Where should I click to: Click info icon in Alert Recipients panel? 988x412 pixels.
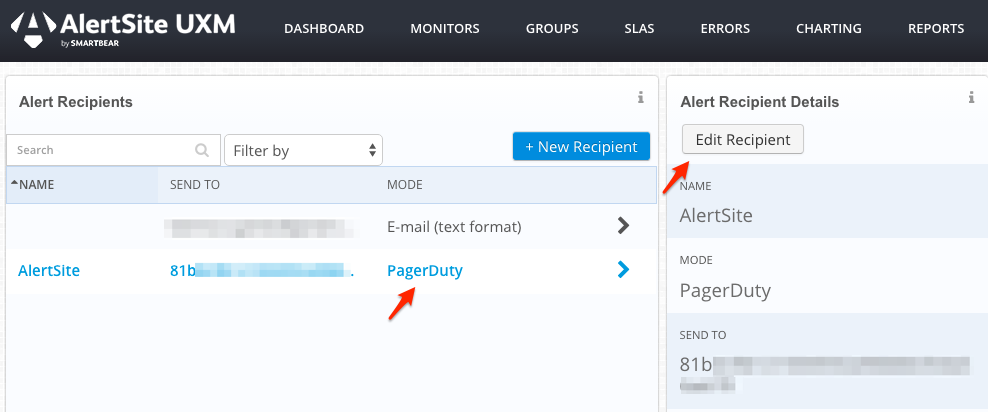tap(640, 97)
